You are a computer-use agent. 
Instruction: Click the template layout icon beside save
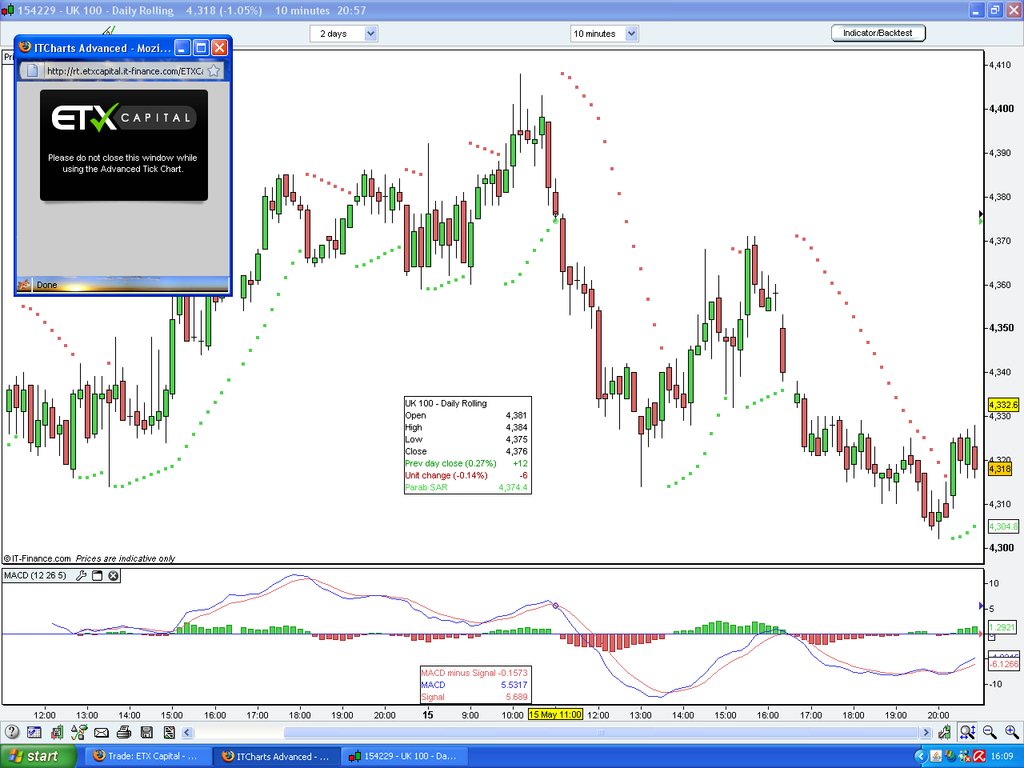[169, 732]
